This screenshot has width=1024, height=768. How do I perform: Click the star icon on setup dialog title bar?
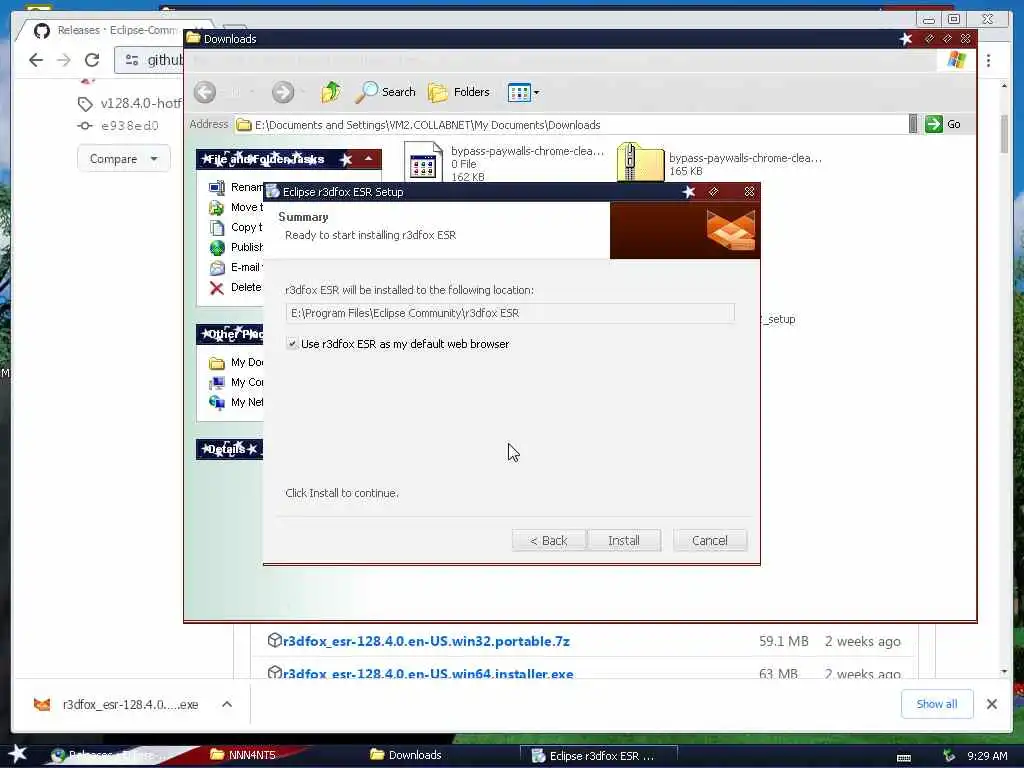click(688, 191)
